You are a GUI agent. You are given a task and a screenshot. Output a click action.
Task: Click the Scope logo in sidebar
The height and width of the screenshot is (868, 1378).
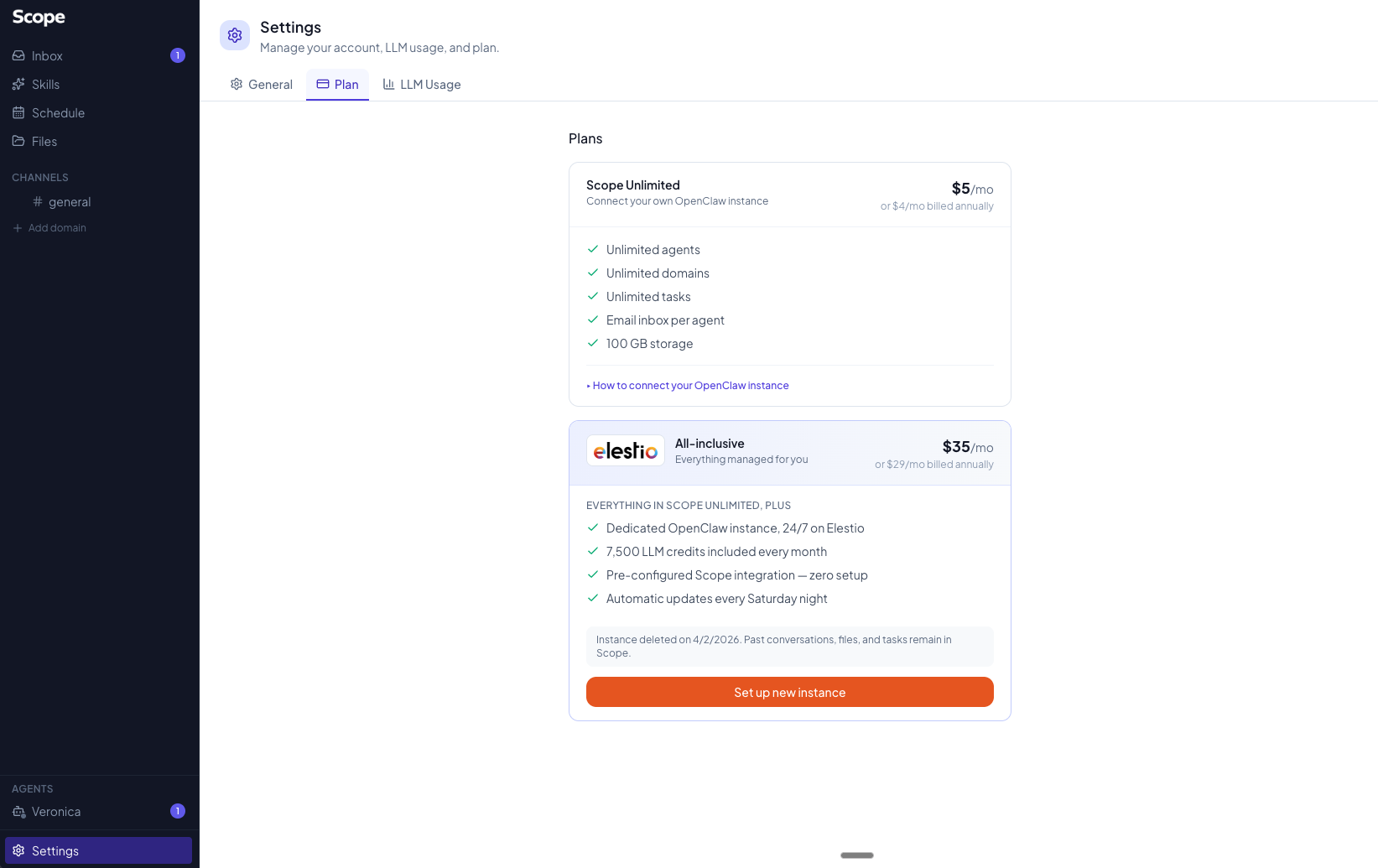coord(39,18)
